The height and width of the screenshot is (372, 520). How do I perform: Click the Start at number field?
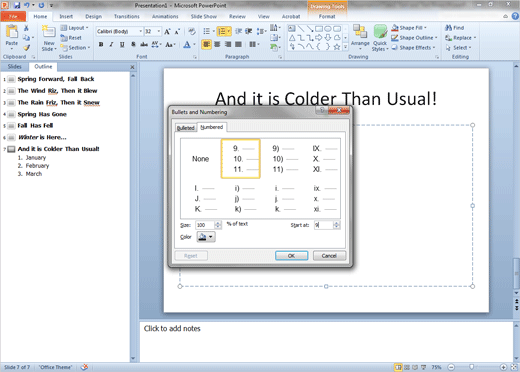324,225
